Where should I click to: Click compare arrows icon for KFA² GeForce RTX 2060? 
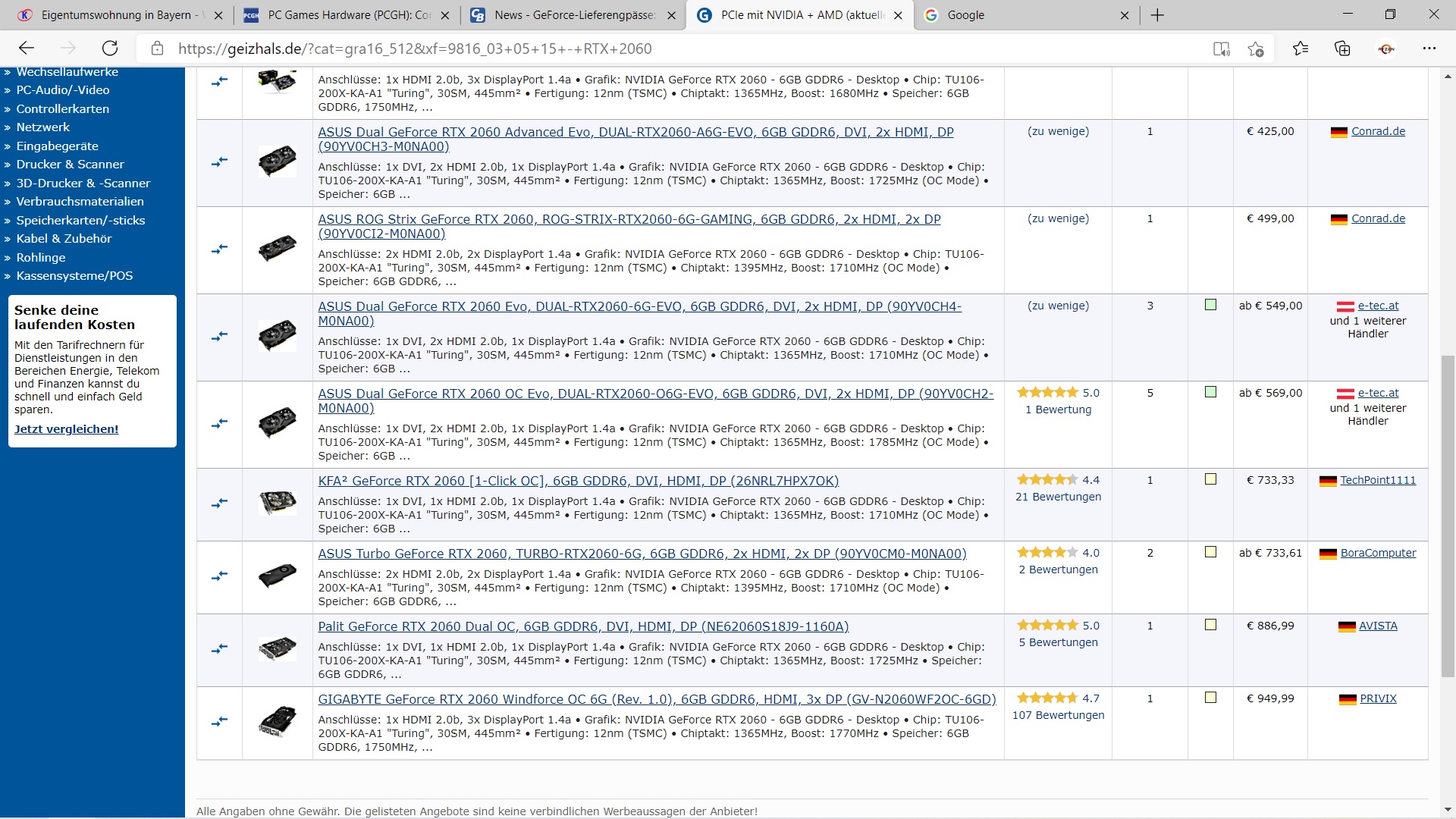coord(219,504)
